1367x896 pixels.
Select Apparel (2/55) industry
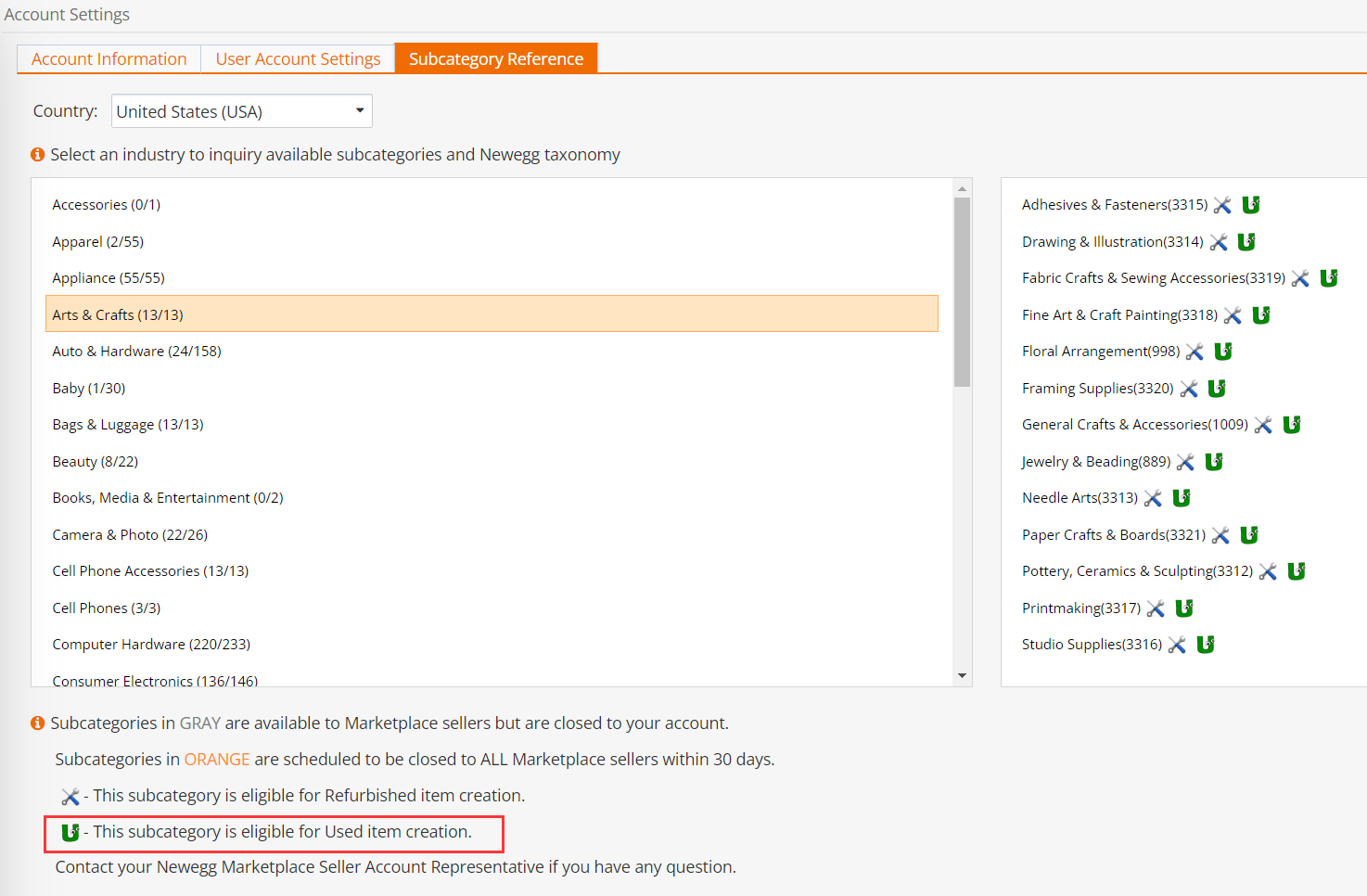[492, 242]
